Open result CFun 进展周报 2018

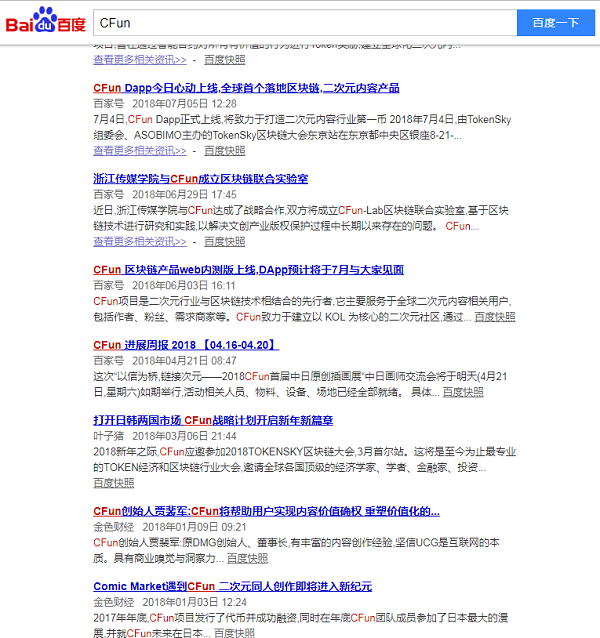(x=186, y=345)
